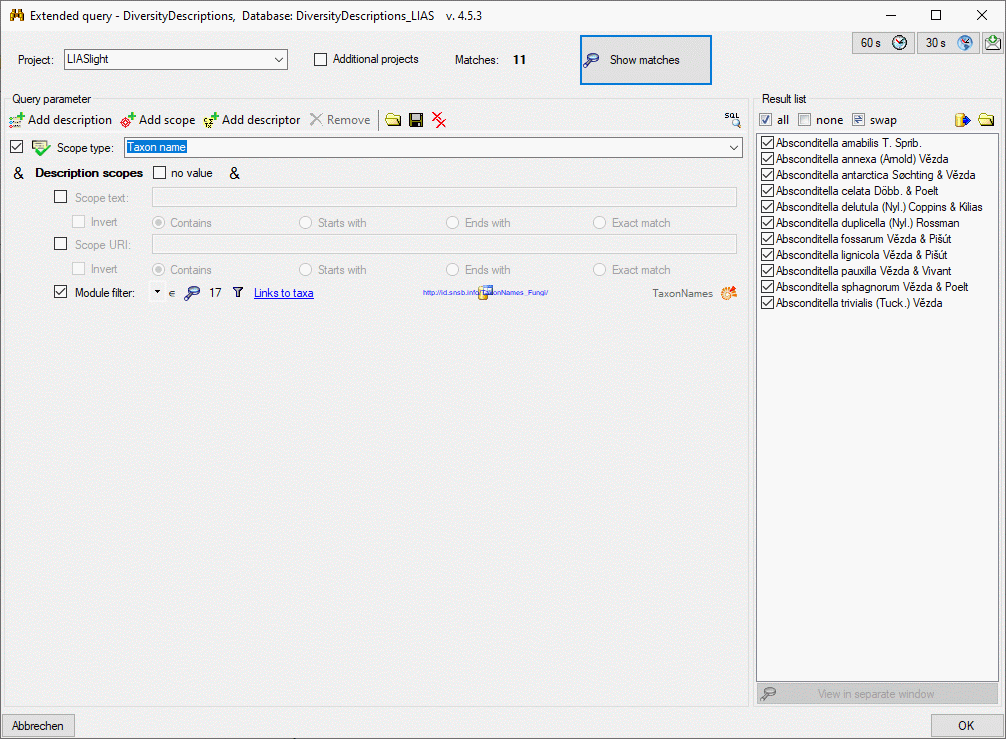This screenshot has height=739, width=1006.
Task: Open the Project dropdown showing LIASlight
Action: pos(278,60)
